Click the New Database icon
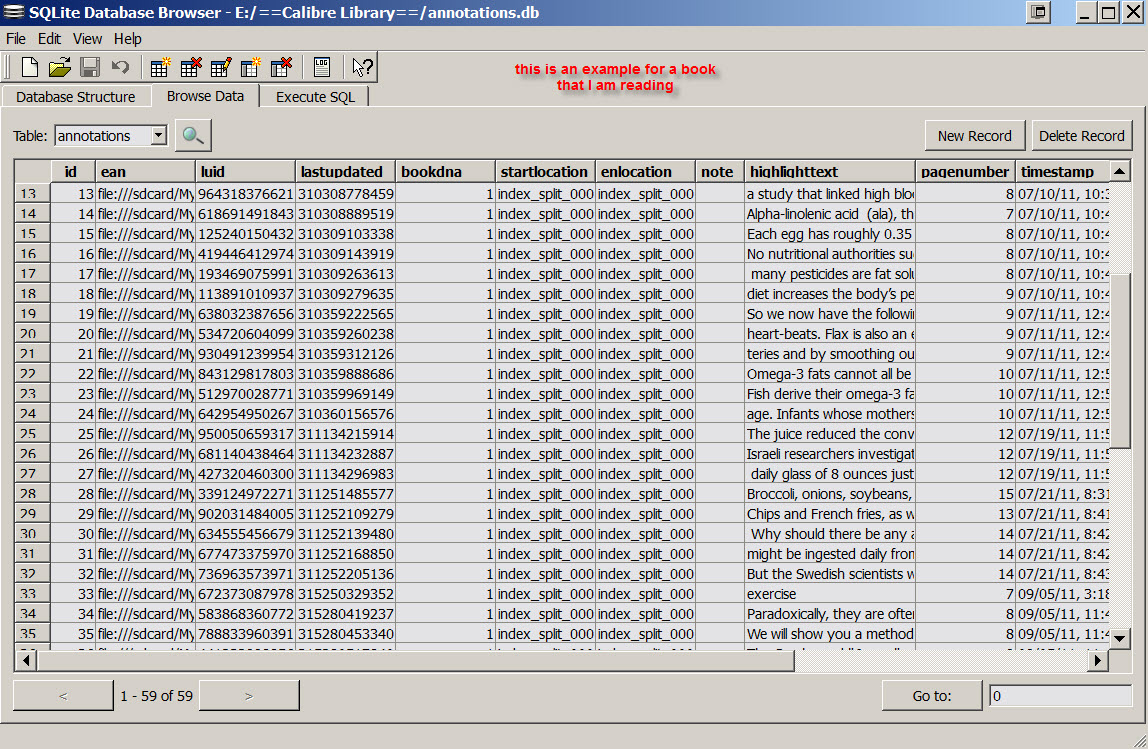This screenshot has height=749, width=1148. (x=30, y=67)
